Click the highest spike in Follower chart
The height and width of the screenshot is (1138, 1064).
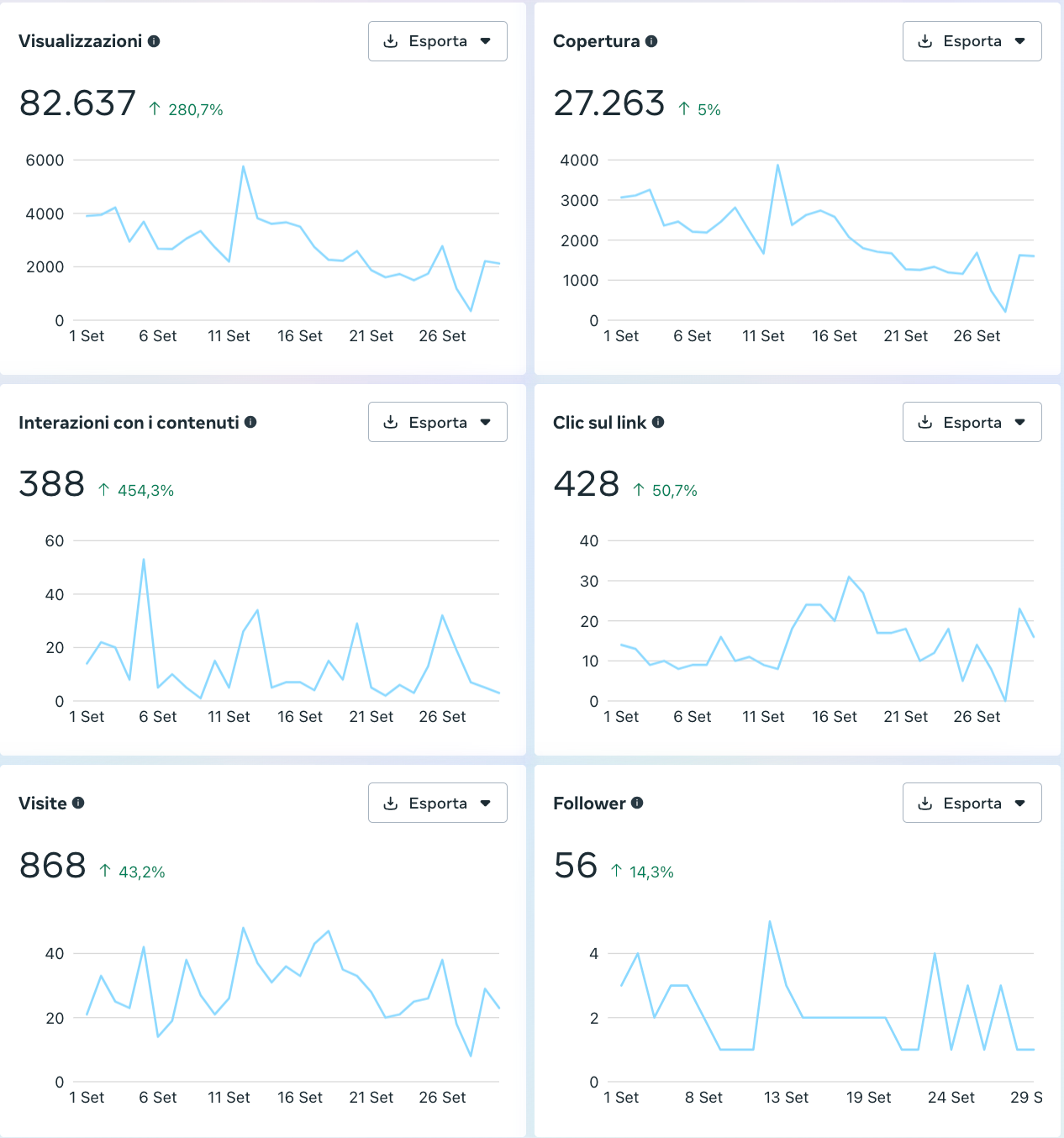tap(770, 922)
